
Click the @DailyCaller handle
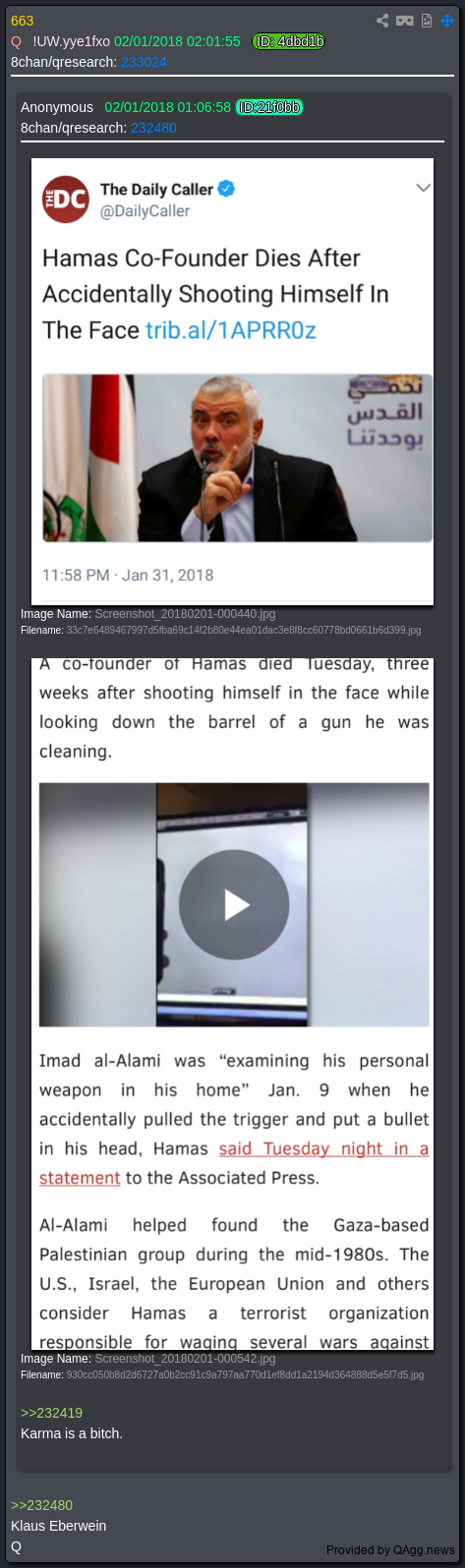point(145,210)
